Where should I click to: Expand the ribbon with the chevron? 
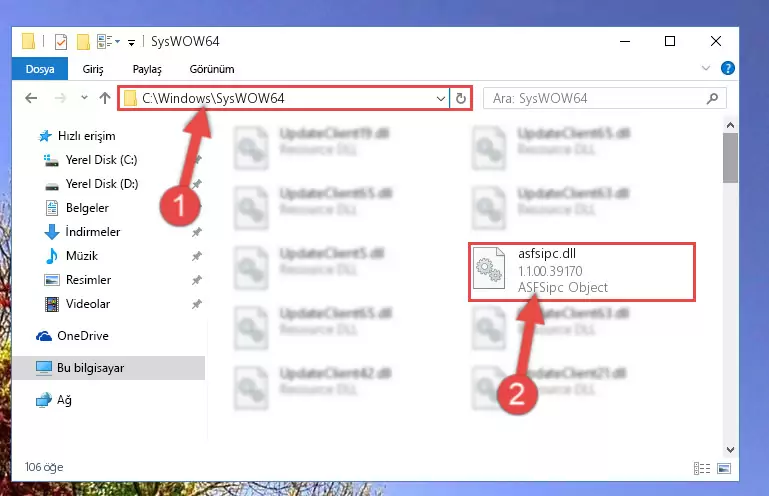tap(706, 68)
